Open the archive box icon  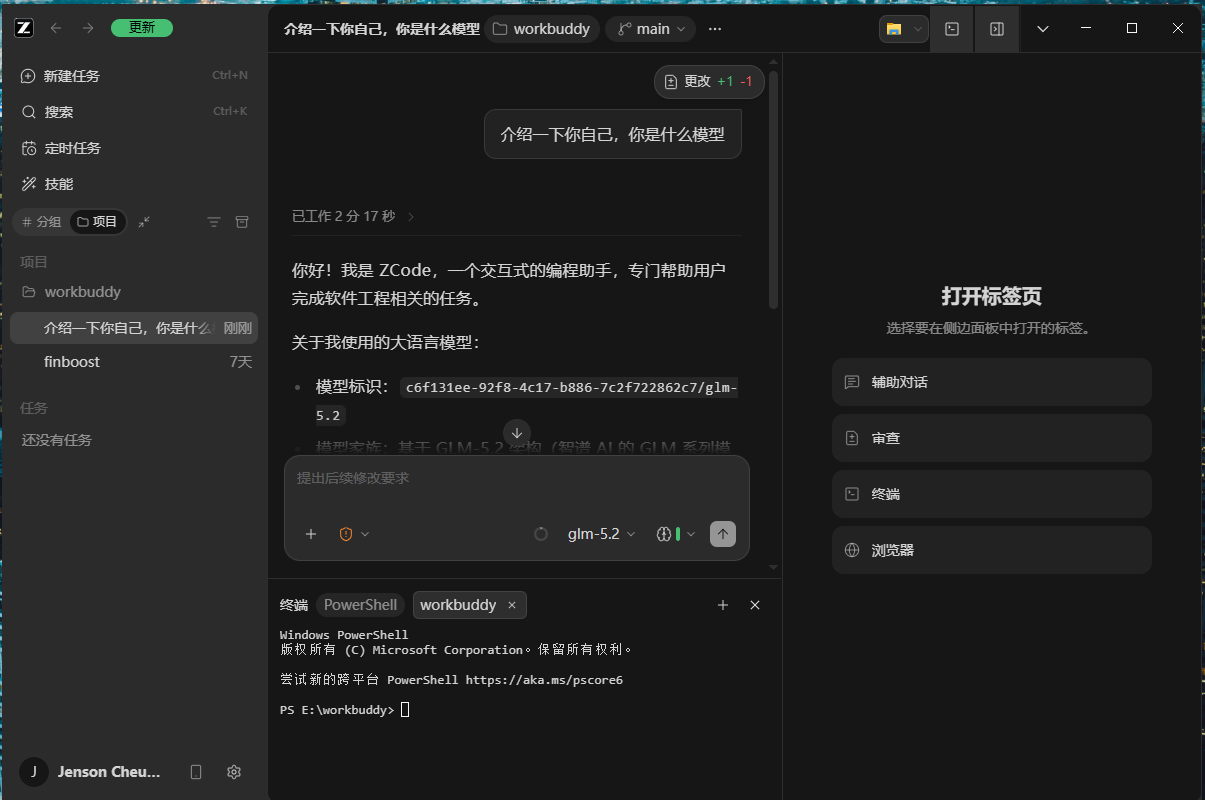pyautogui.click(x=241, y=222)
